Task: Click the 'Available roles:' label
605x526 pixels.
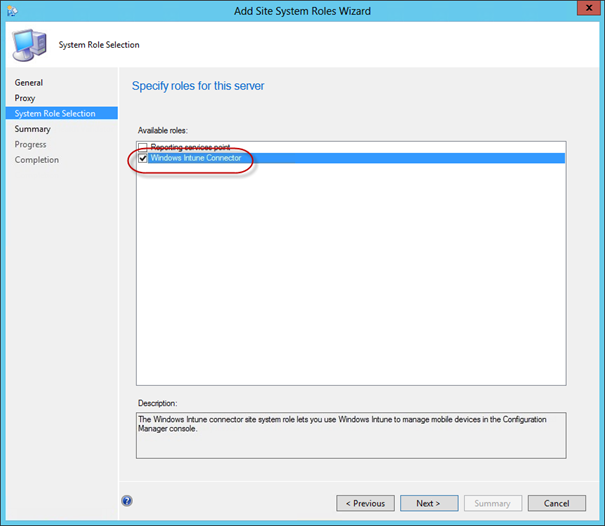Action: (x=163, y=130)
